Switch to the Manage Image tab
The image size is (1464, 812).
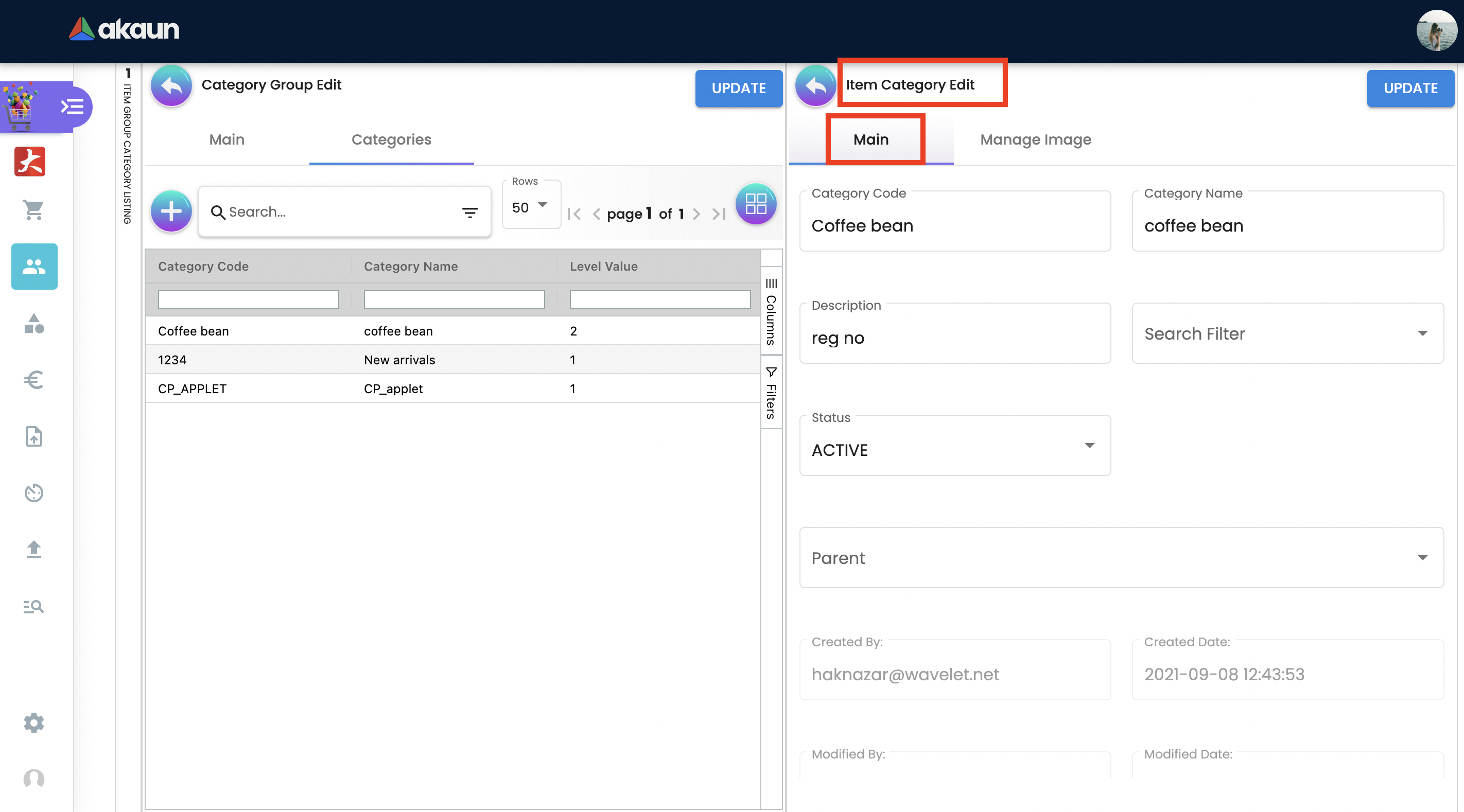pos(1036,140)
